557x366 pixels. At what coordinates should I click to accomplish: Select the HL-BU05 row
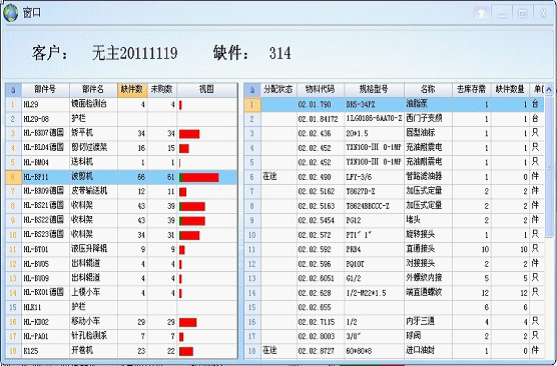coord(121,264)
